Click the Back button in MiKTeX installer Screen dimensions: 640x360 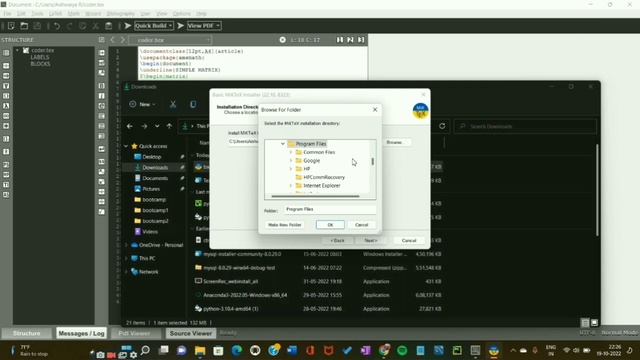tap(337, 241)
